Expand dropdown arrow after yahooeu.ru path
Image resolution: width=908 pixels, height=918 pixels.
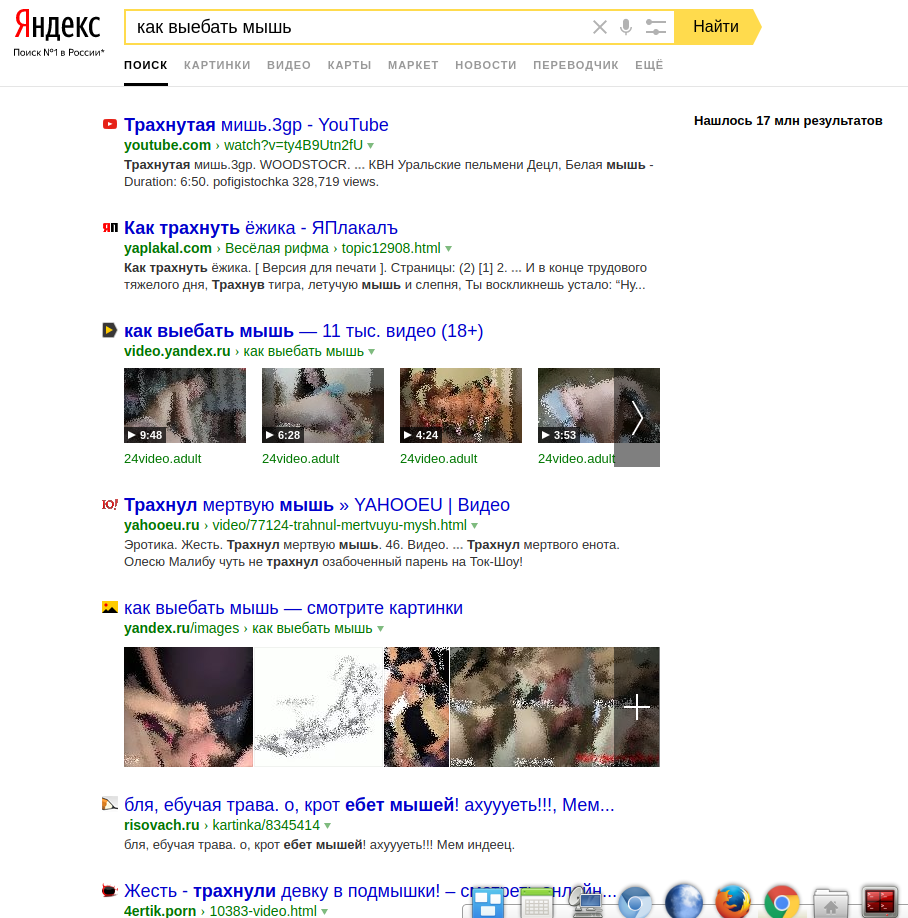point(475,526)
